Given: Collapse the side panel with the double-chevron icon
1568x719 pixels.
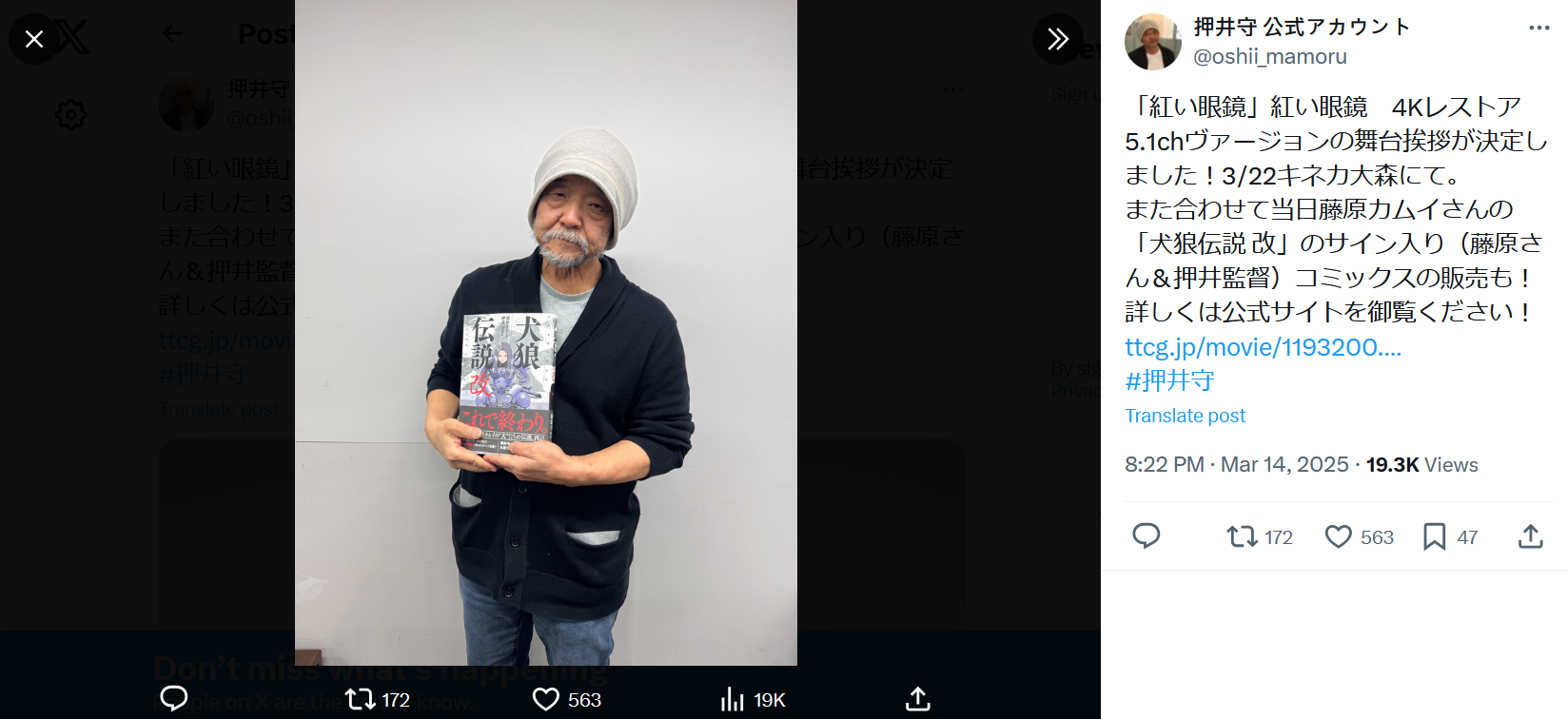Looking at the screenshot, I should coord(1058,39).
